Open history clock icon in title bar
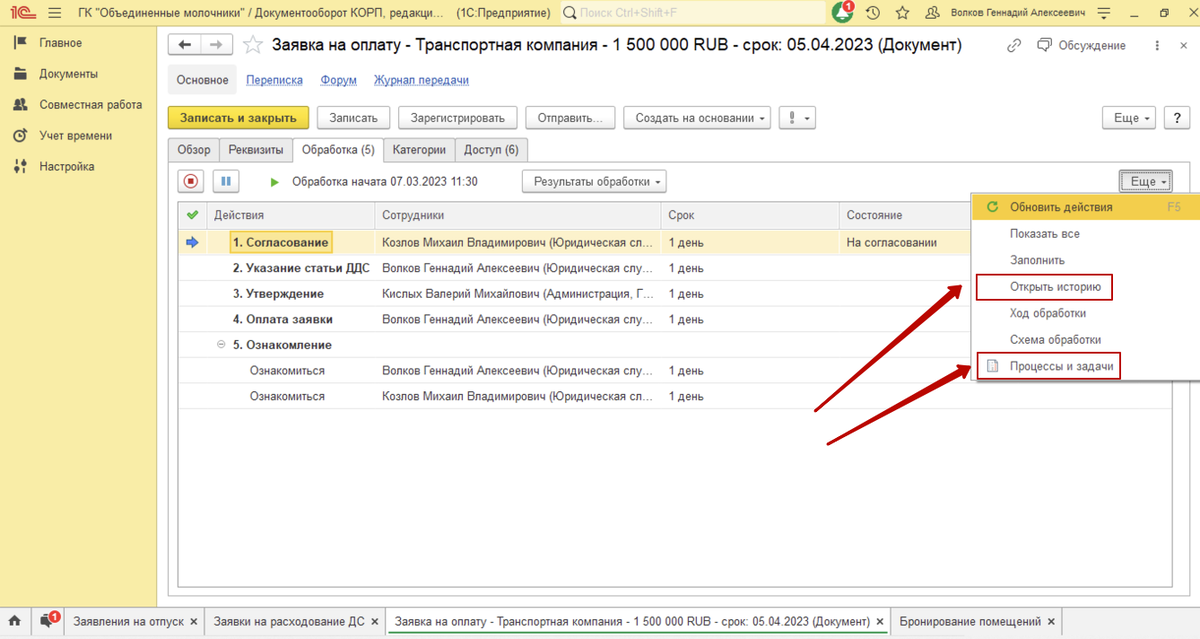The image size is (1200, 639). coord(873,13)
